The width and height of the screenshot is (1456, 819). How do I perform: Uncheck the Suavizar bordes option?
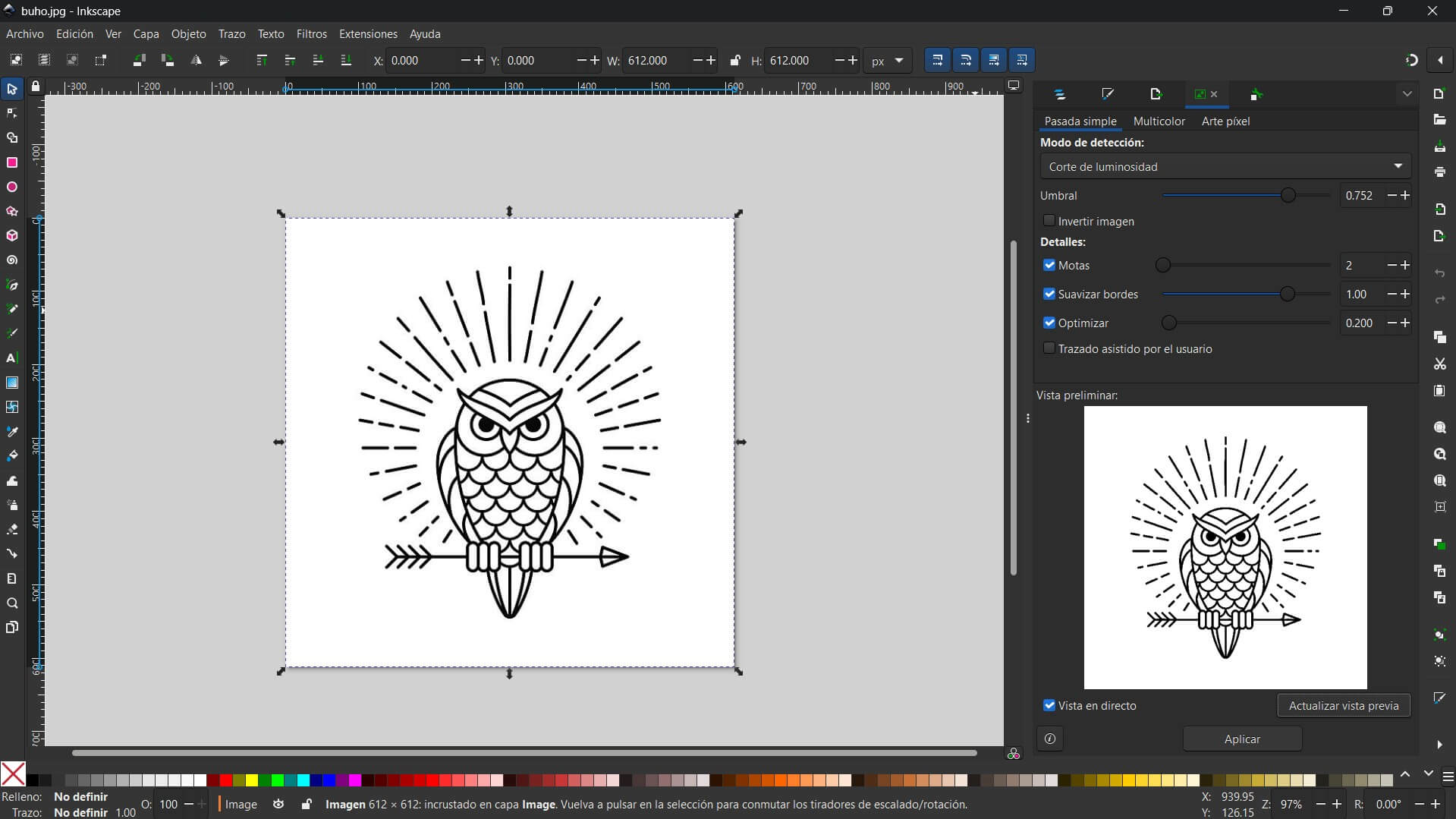[1049, 294]
